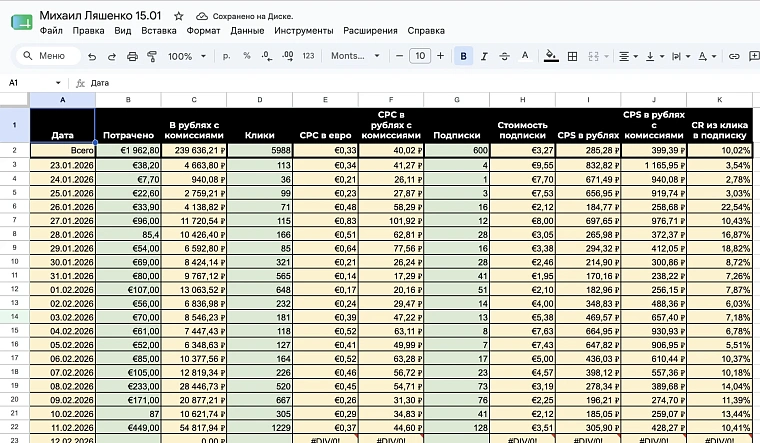Toggle bold formatting button
Viewport: 760px width, 443px height.
coord(463,56)
